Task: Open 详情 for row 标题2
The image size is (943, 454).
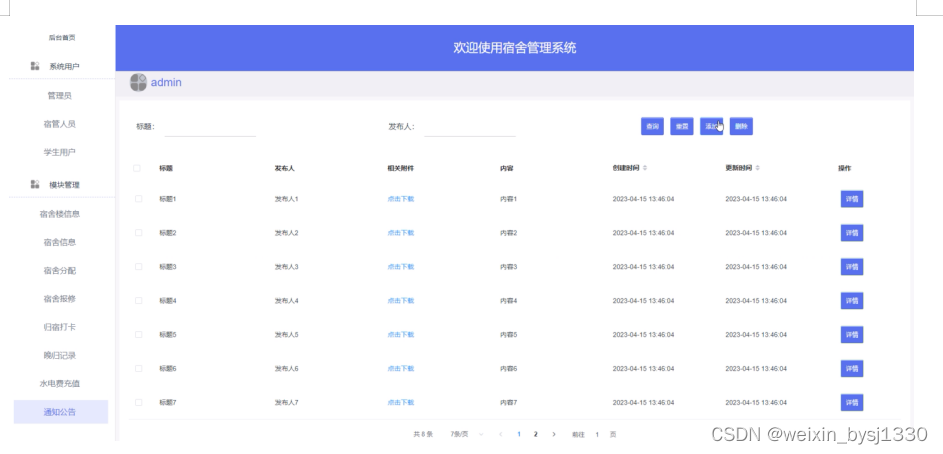Action: coord(852,233)
